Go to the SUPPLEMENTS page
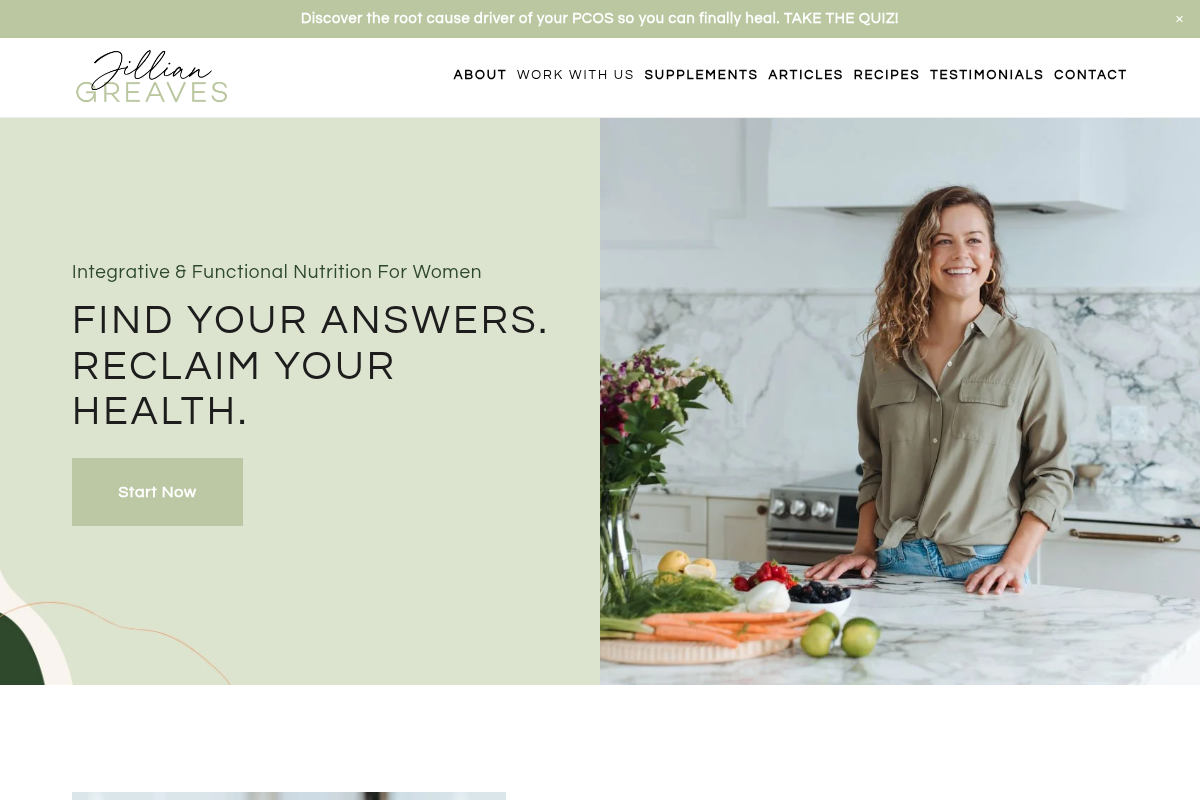Viewport: 1200px width, 800px height. click(701, 75)
